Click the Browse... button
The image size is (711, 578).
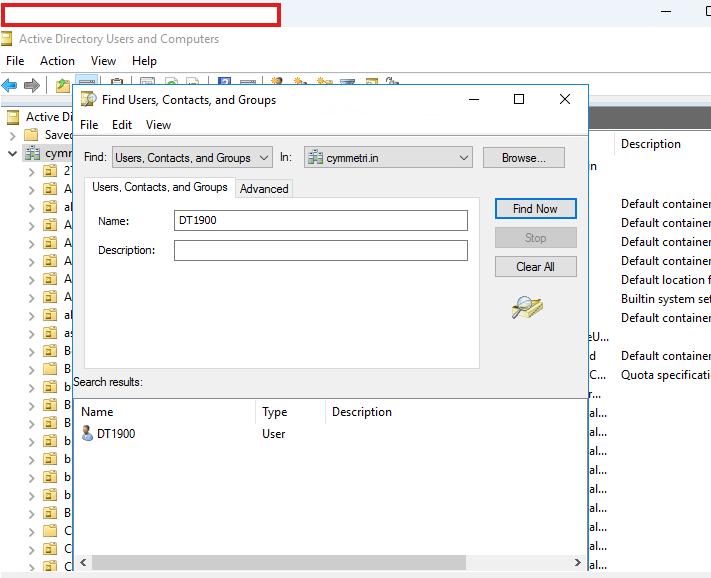[524, 157]
